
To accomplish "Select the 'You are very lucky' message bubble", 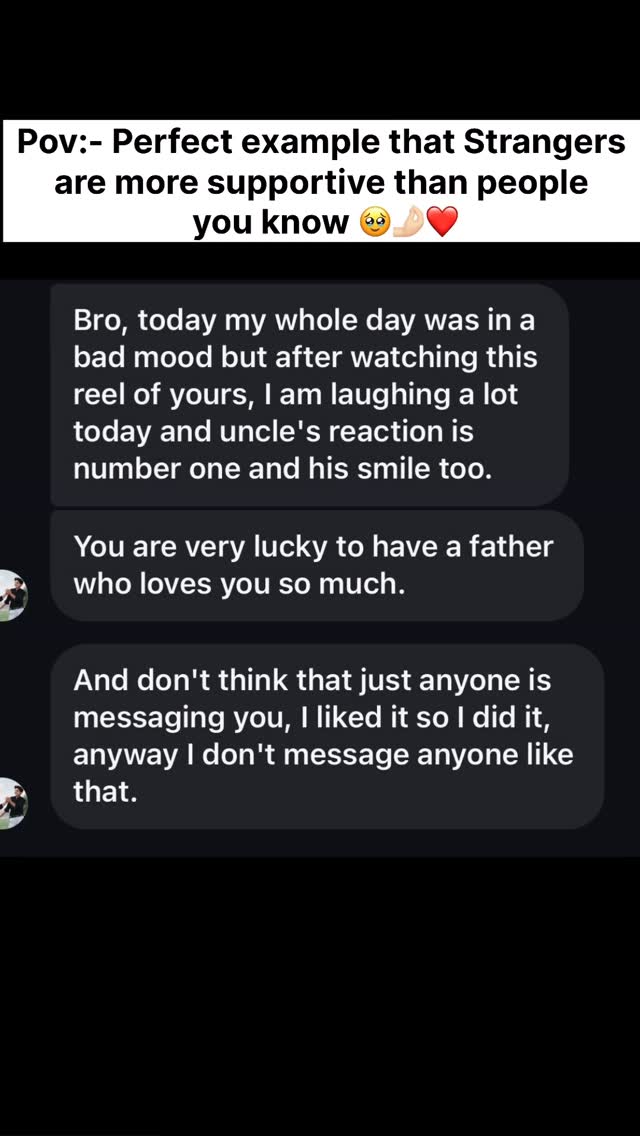I will tap(316, 565).
